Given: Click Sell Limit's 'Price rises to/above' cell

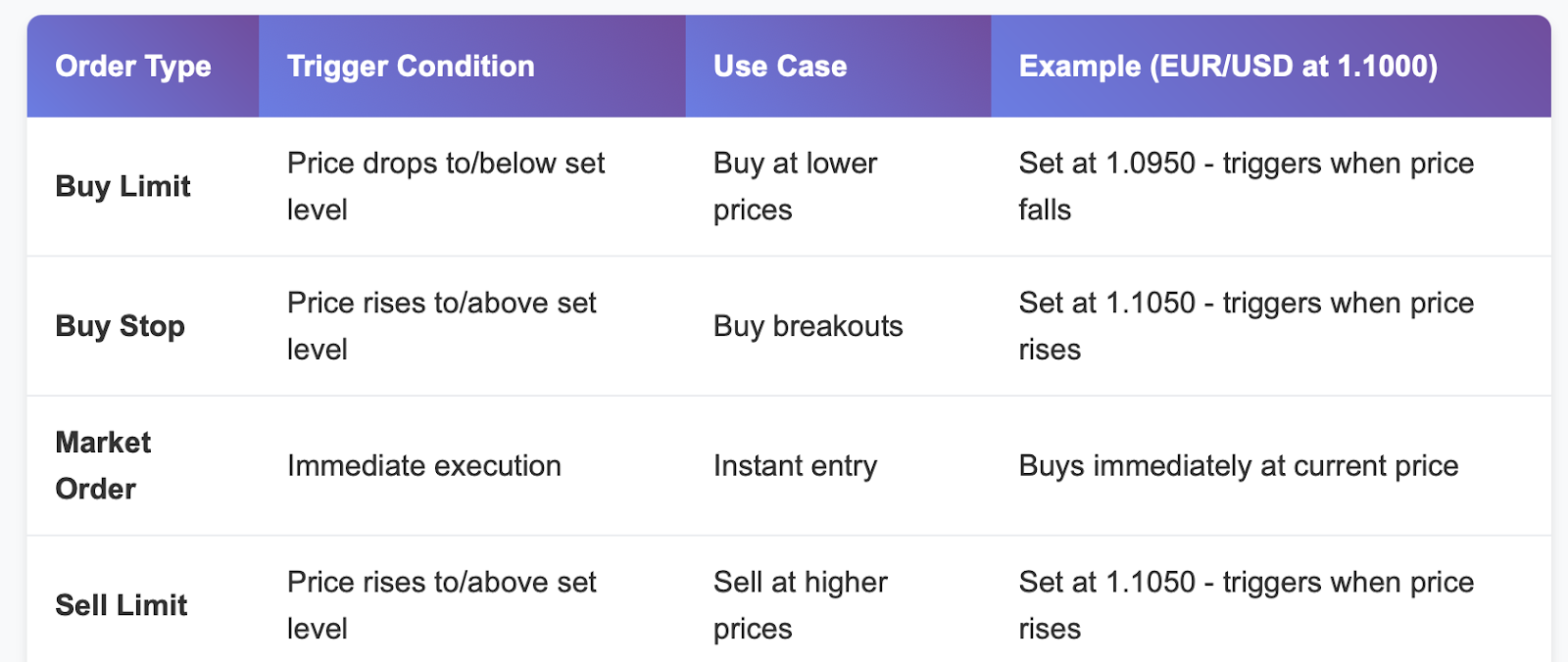Looking at the screenshot, I should click(441, 605).
